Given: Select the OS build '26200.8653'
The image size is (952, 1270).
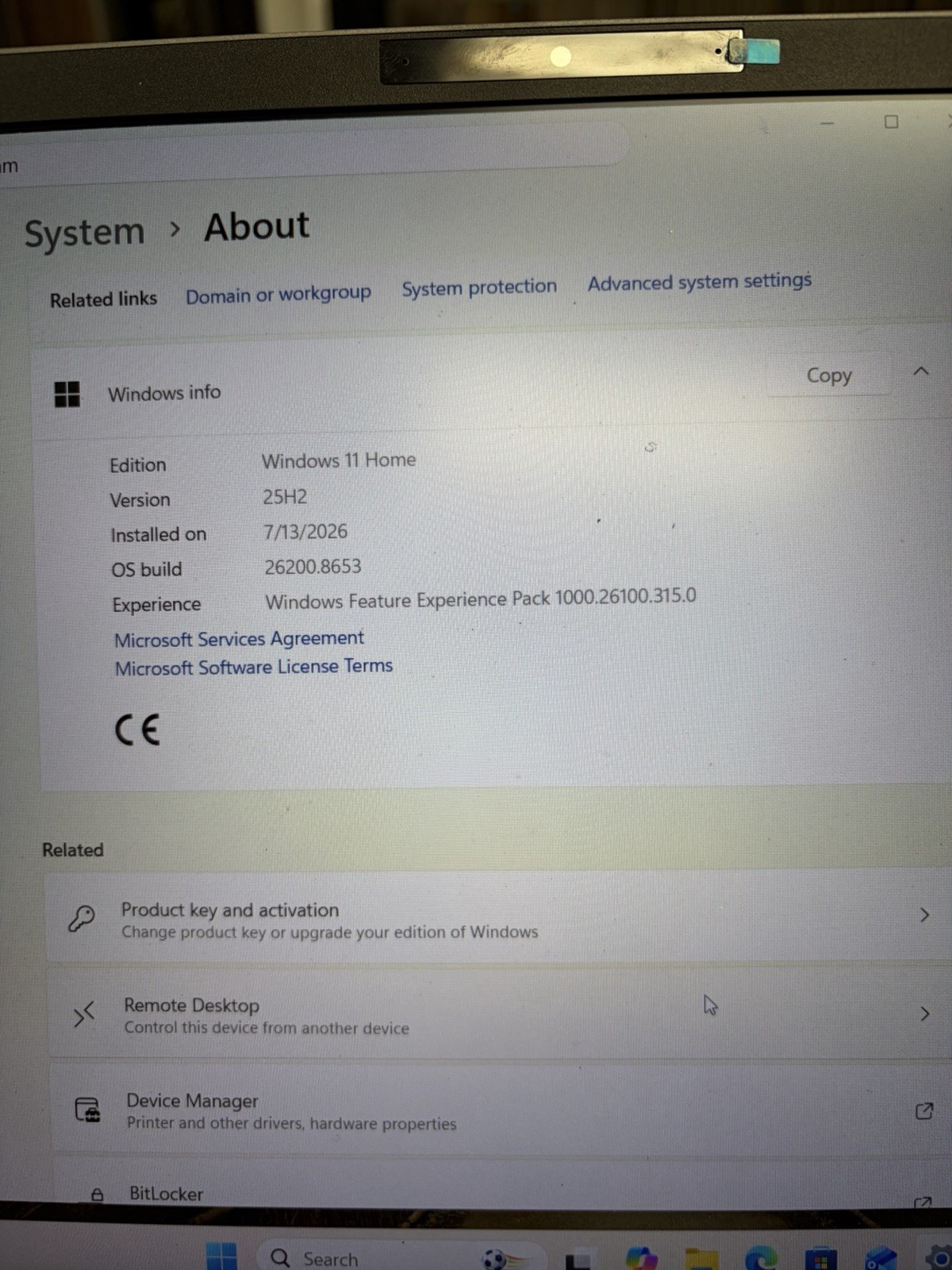Looking at the screenshot, I should pyautogui.click(x=313, y=567).
